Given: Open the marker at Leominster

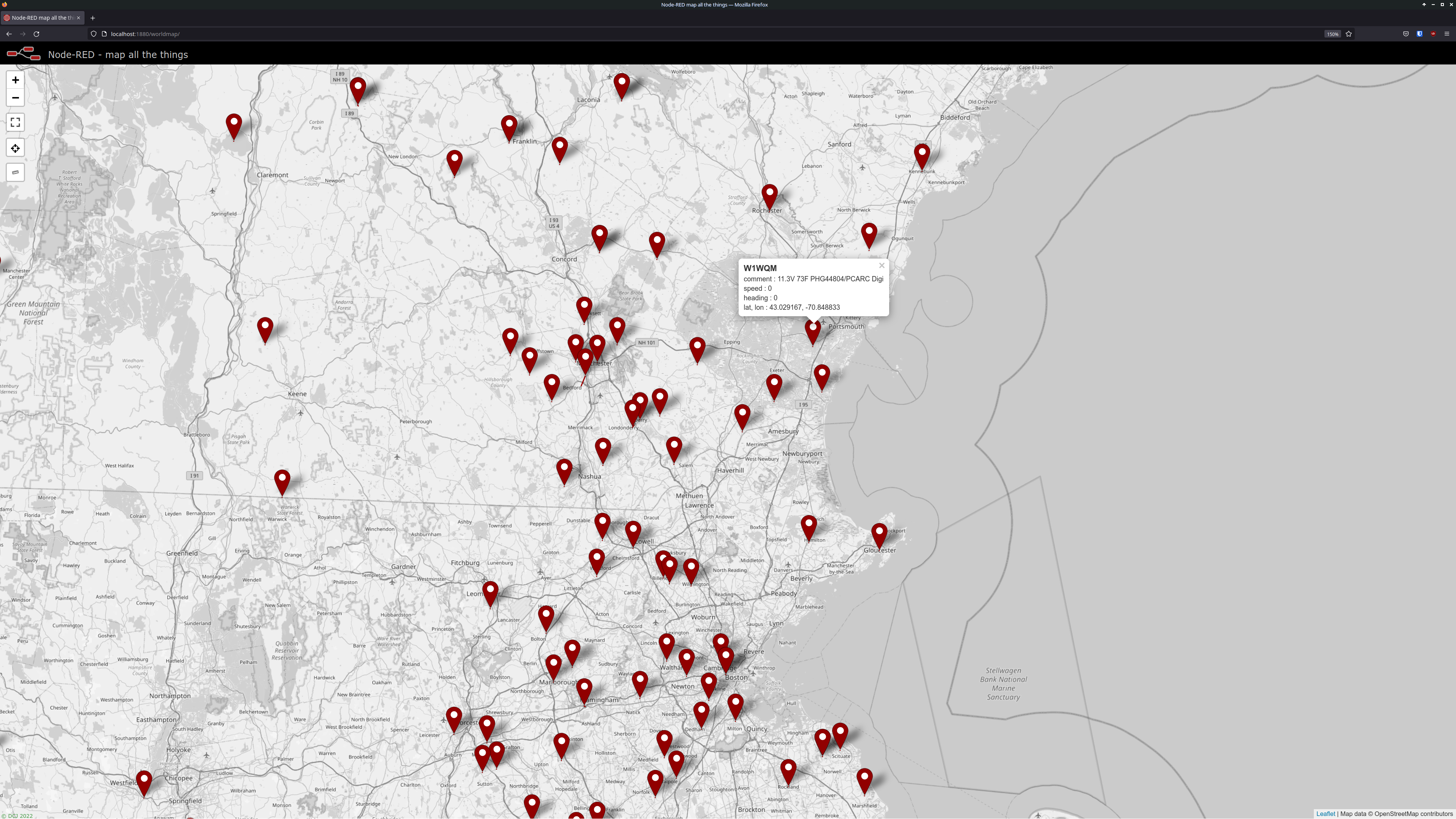Looking at the screenshot, I should click(x=490, y=595).
